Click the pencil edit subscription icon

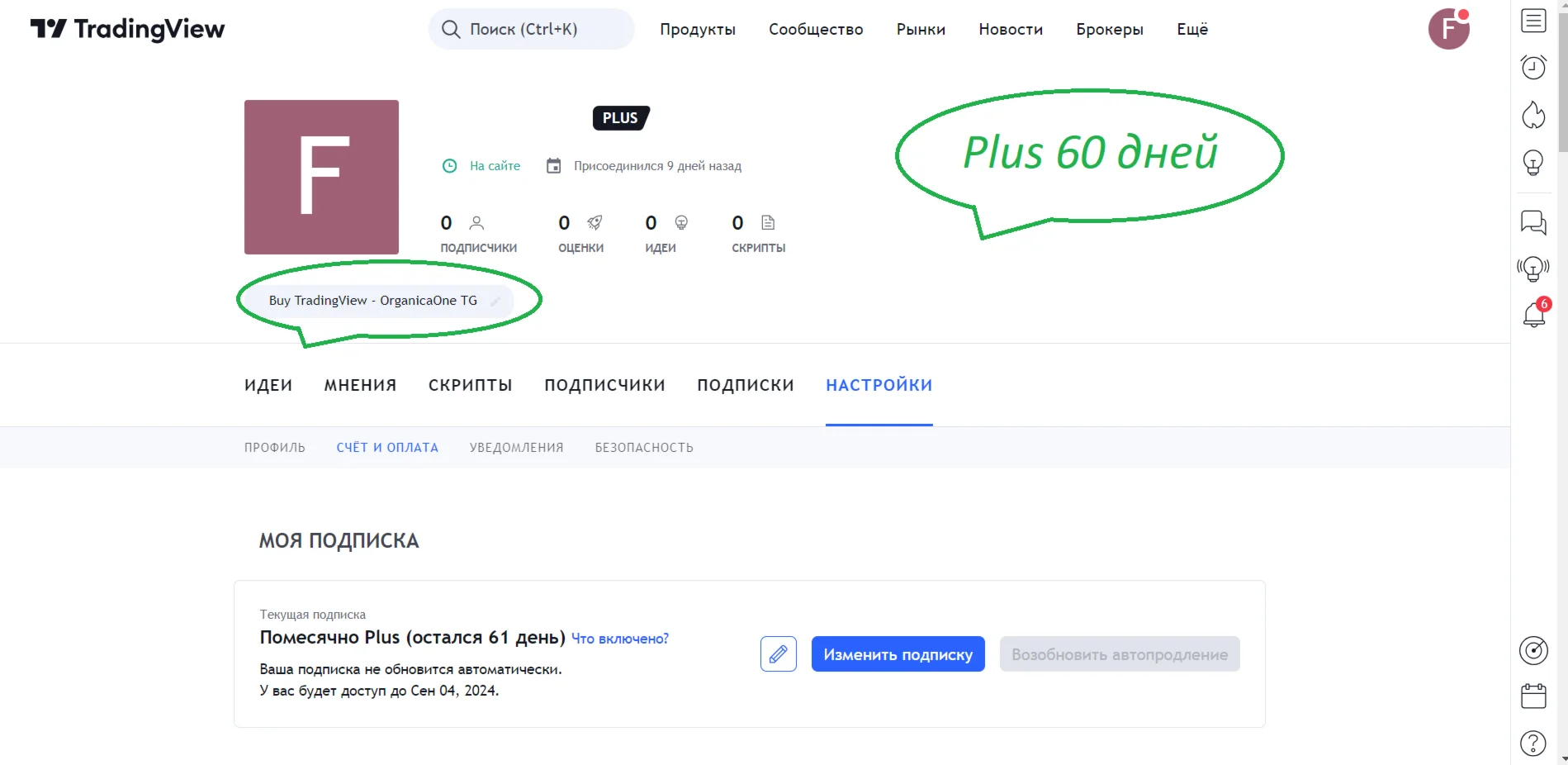click(779, 654)
